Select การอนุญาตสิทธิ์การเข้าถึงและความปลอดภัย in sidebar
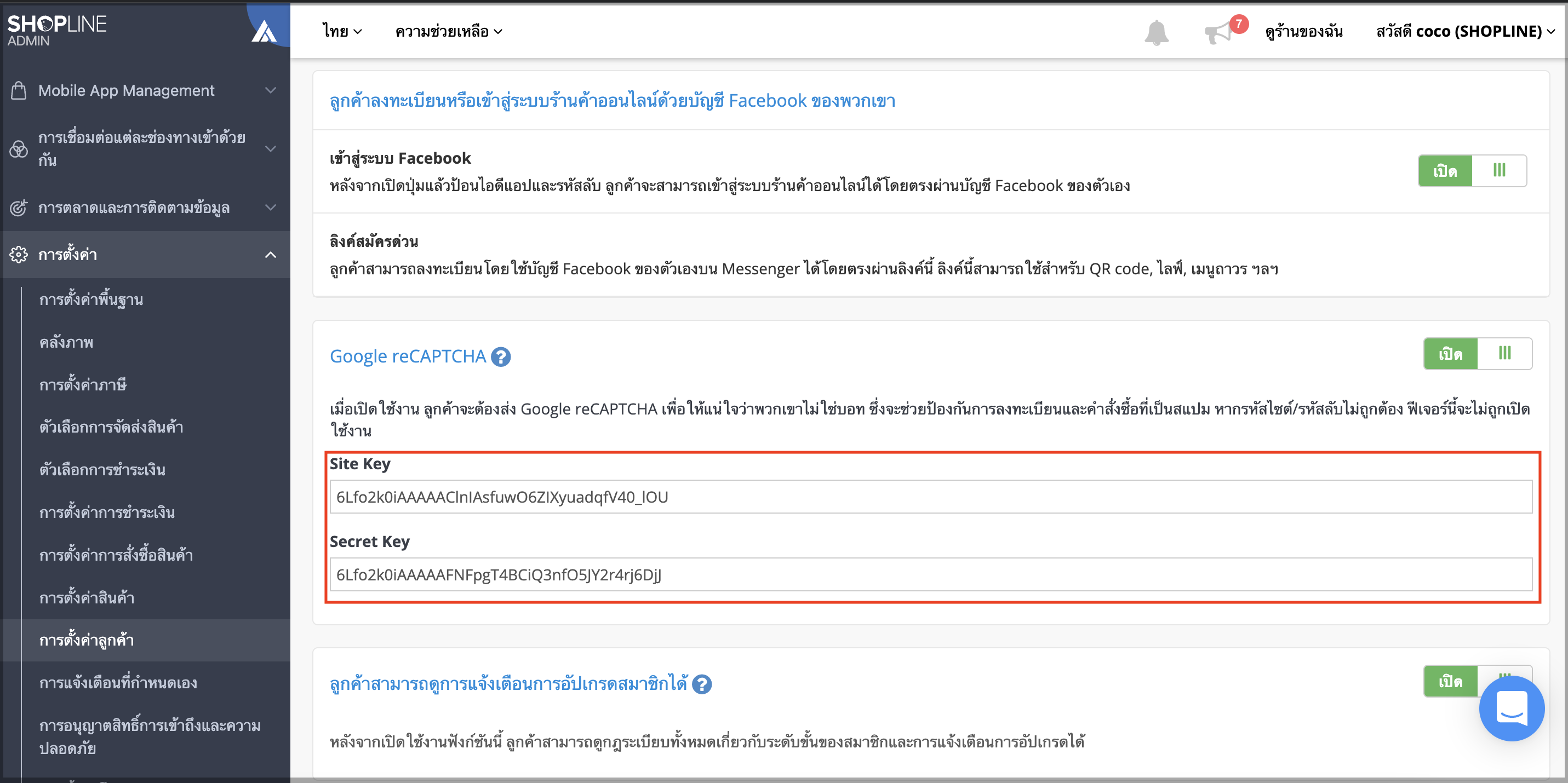The height and width of the screenshot is (783, 1568). 150,737
